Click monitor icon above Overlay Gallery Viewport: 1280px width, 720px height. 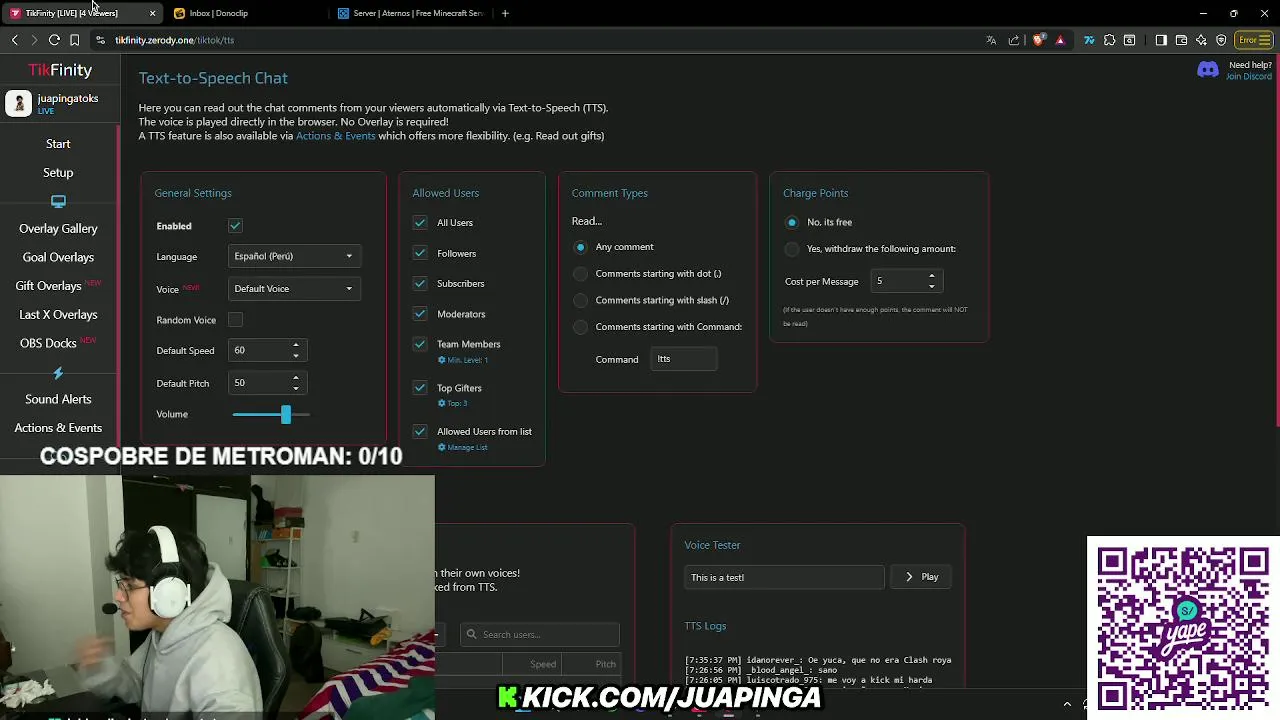tap(58, 201)
